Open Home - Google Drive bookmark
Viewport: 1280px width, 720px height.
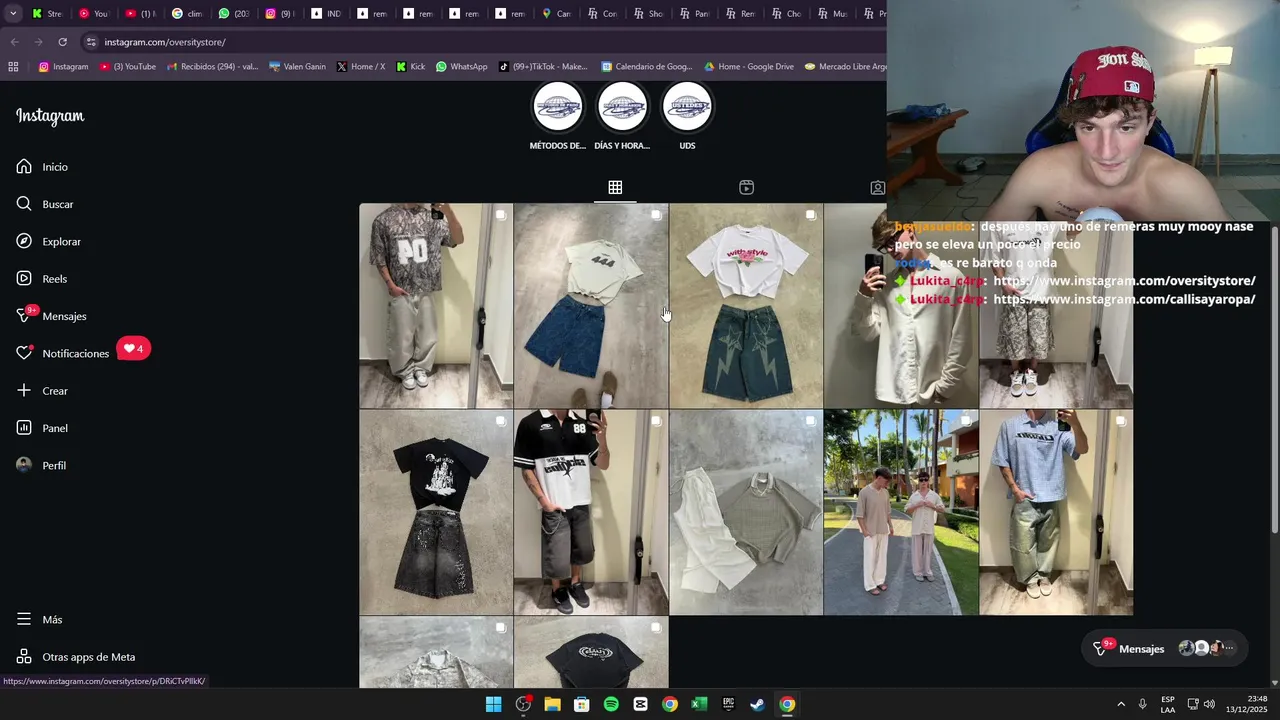tap(749, 67)
